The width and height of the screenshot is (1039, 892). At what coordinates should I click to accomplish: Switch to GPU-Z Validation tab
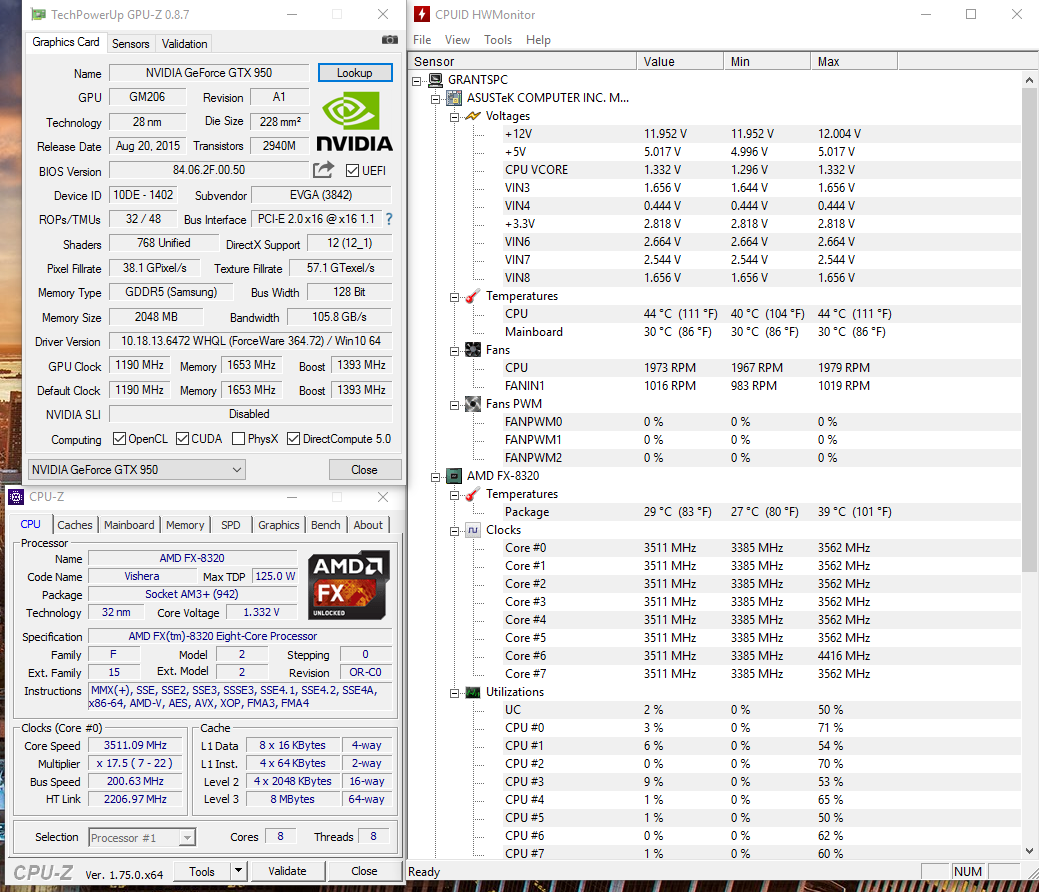pos(184,44)
